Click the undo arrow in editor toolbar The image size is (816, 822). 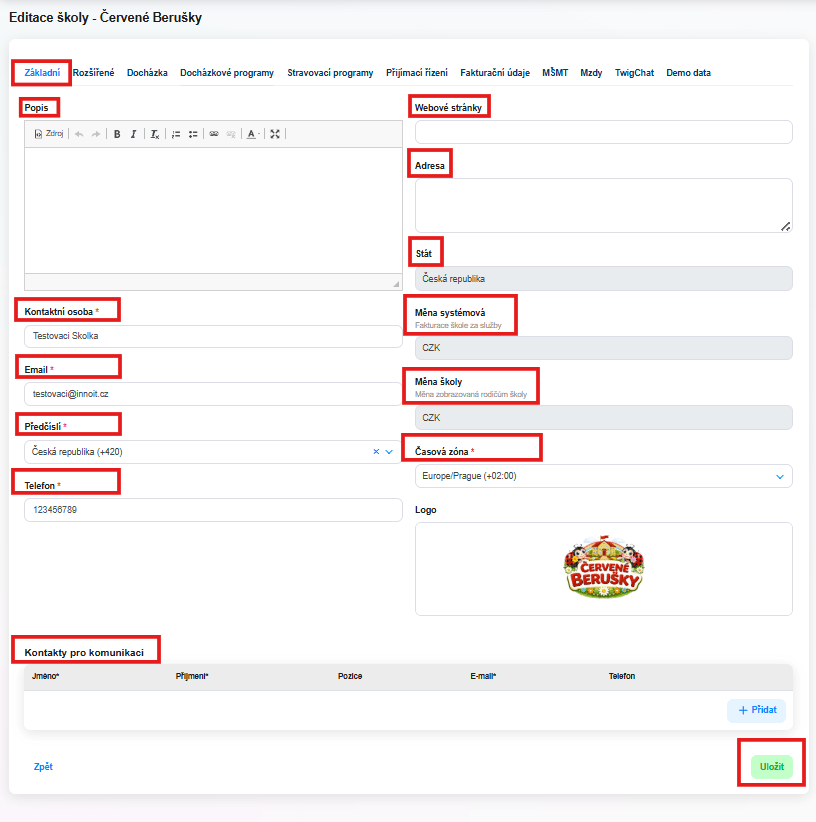[79, 134]
